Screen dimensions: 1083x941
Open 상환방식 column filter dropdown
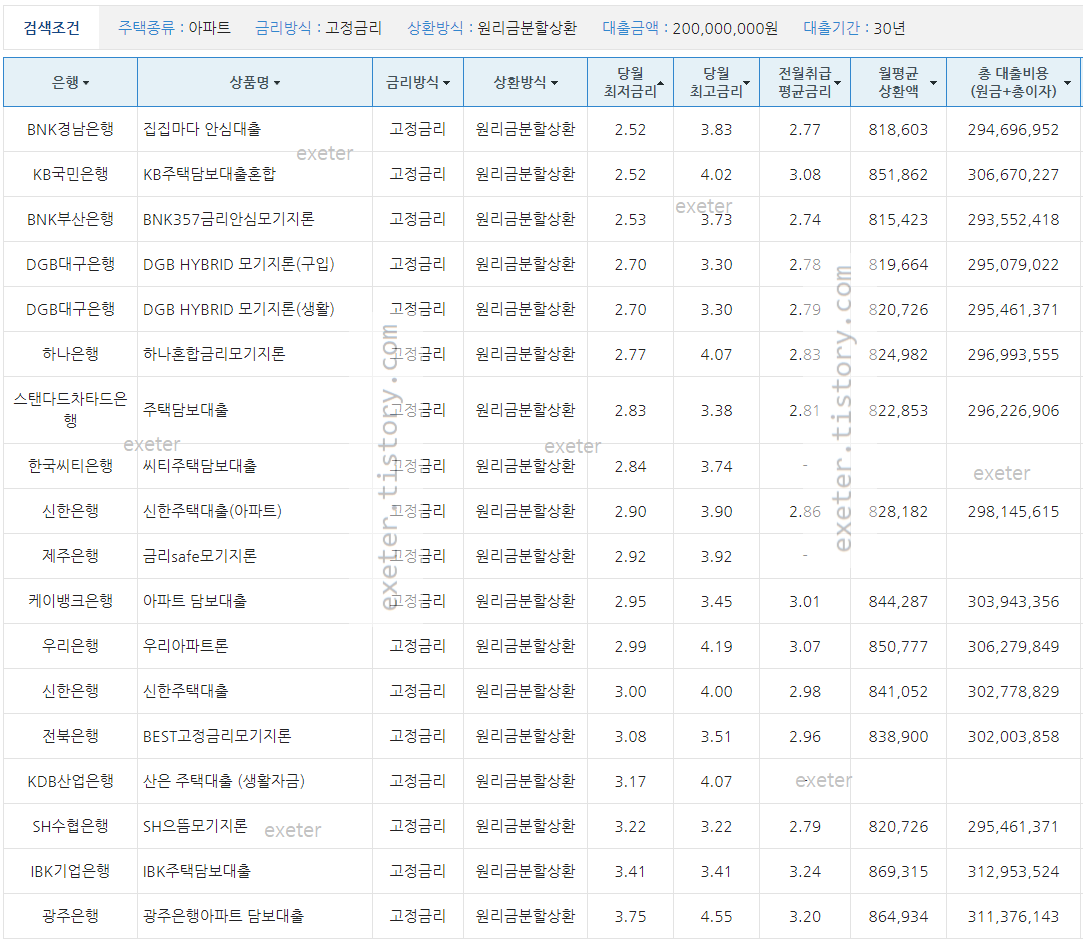tap(526, 82)
